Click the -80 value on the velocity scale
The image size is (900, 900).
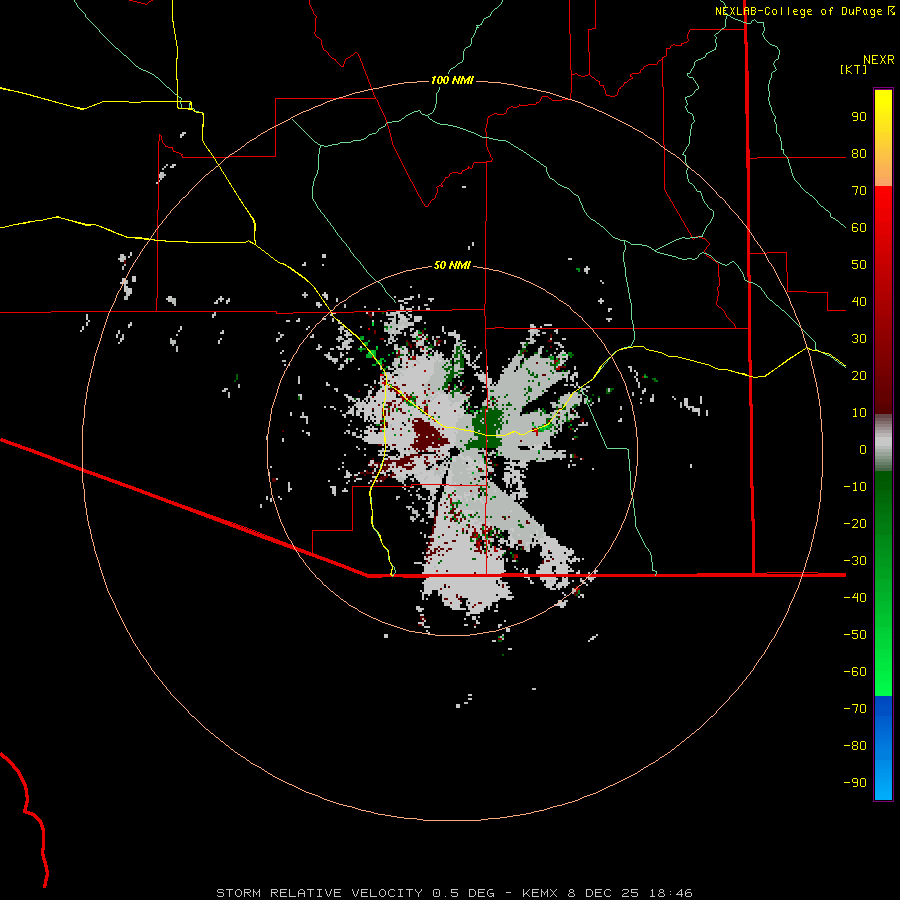[x=855, y=746]
